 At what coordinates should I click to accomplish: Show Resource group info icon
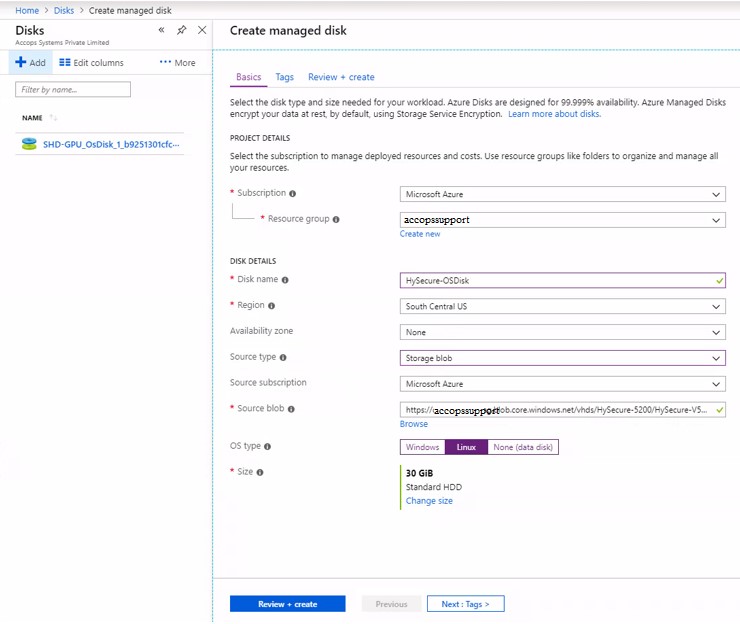336,219
